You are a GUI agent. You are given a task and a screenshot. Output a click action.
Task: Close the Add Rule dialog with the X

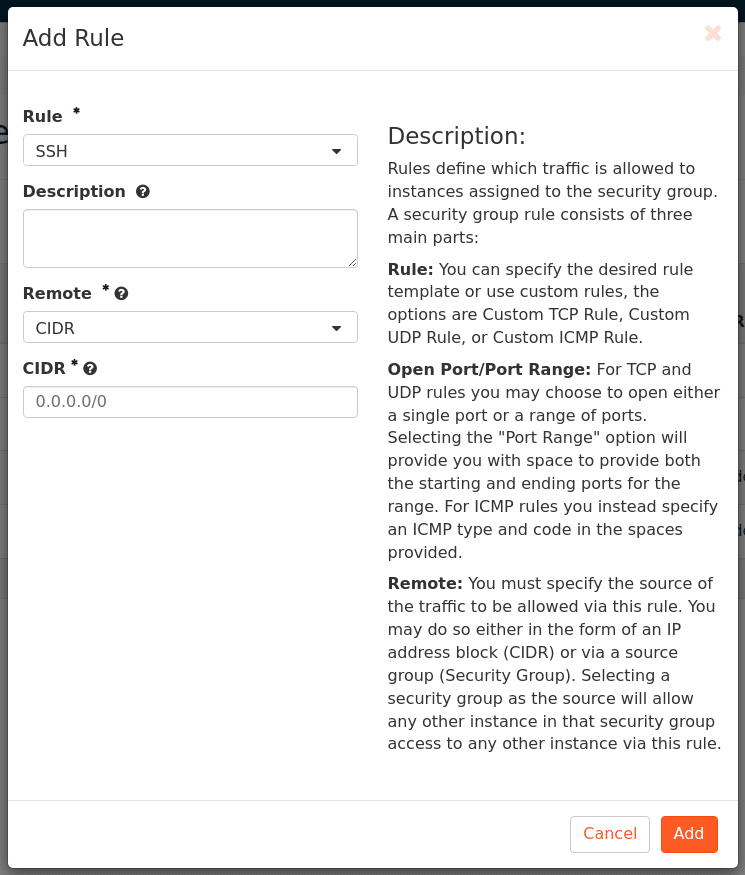pos(713,33)
